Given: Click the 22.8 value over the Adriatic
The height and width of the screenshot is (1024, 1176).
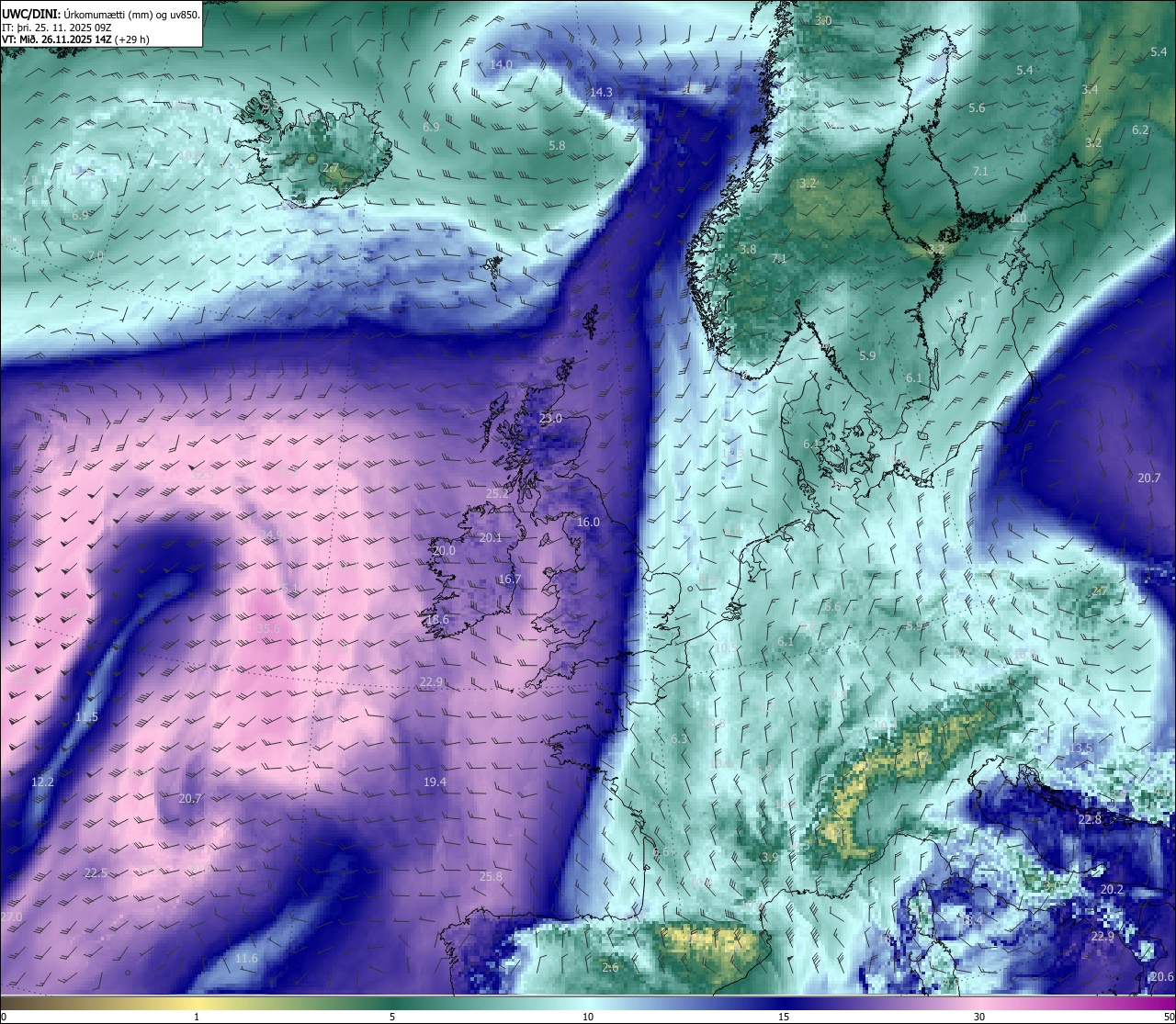Looking at the screenshot, I should (x=1090, y=819).
